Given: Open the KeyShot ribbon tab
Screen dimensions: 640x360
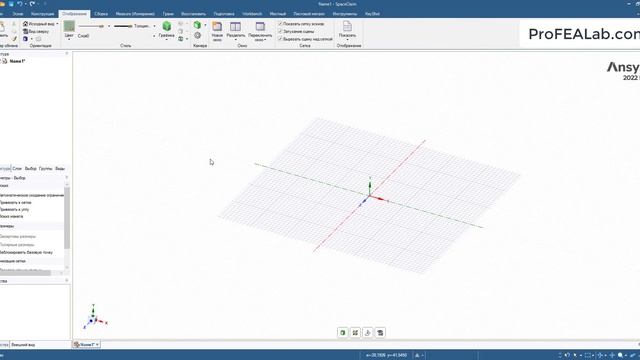Looking at the screenshot, I should point(372,14).
